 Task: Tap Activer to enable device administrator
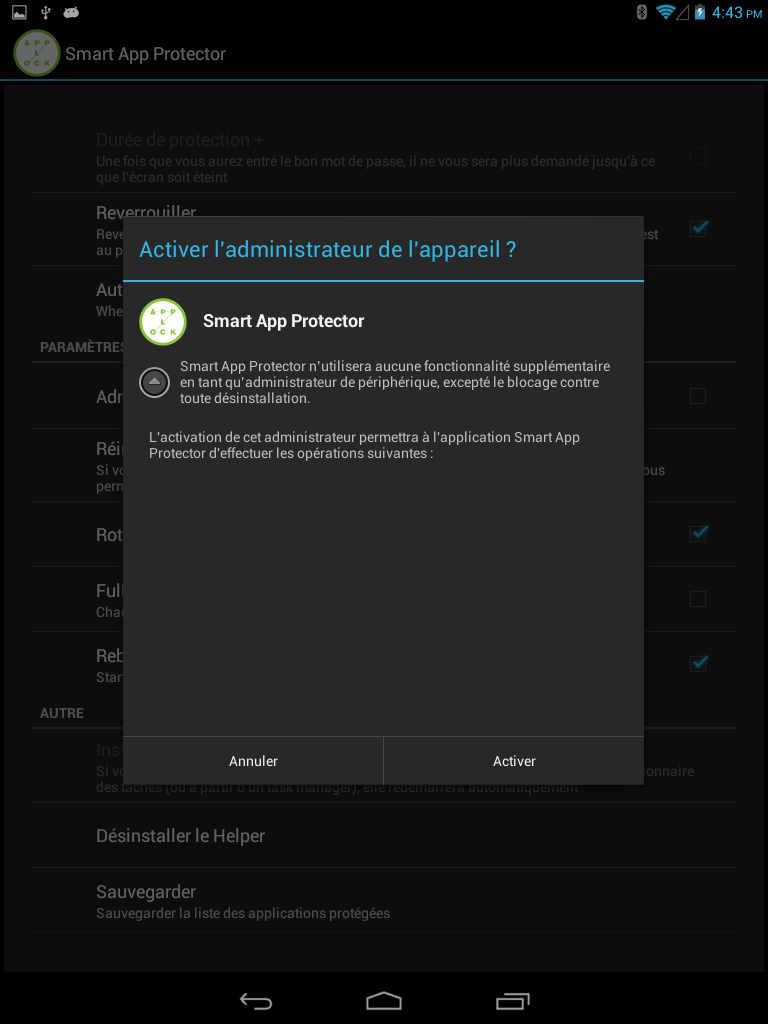(x=514, y=761)
